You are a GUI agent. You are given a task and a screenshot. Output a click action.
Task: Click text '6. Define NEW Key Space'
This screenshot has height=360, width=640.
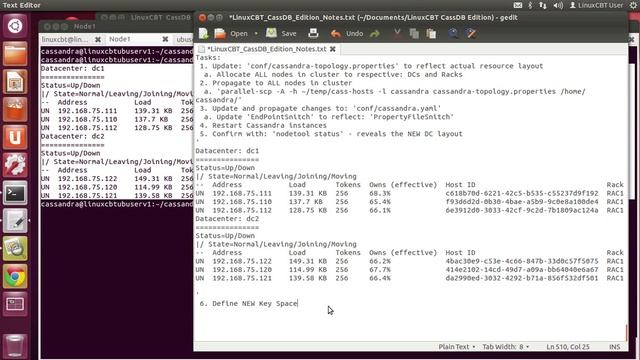pos(249,303)
